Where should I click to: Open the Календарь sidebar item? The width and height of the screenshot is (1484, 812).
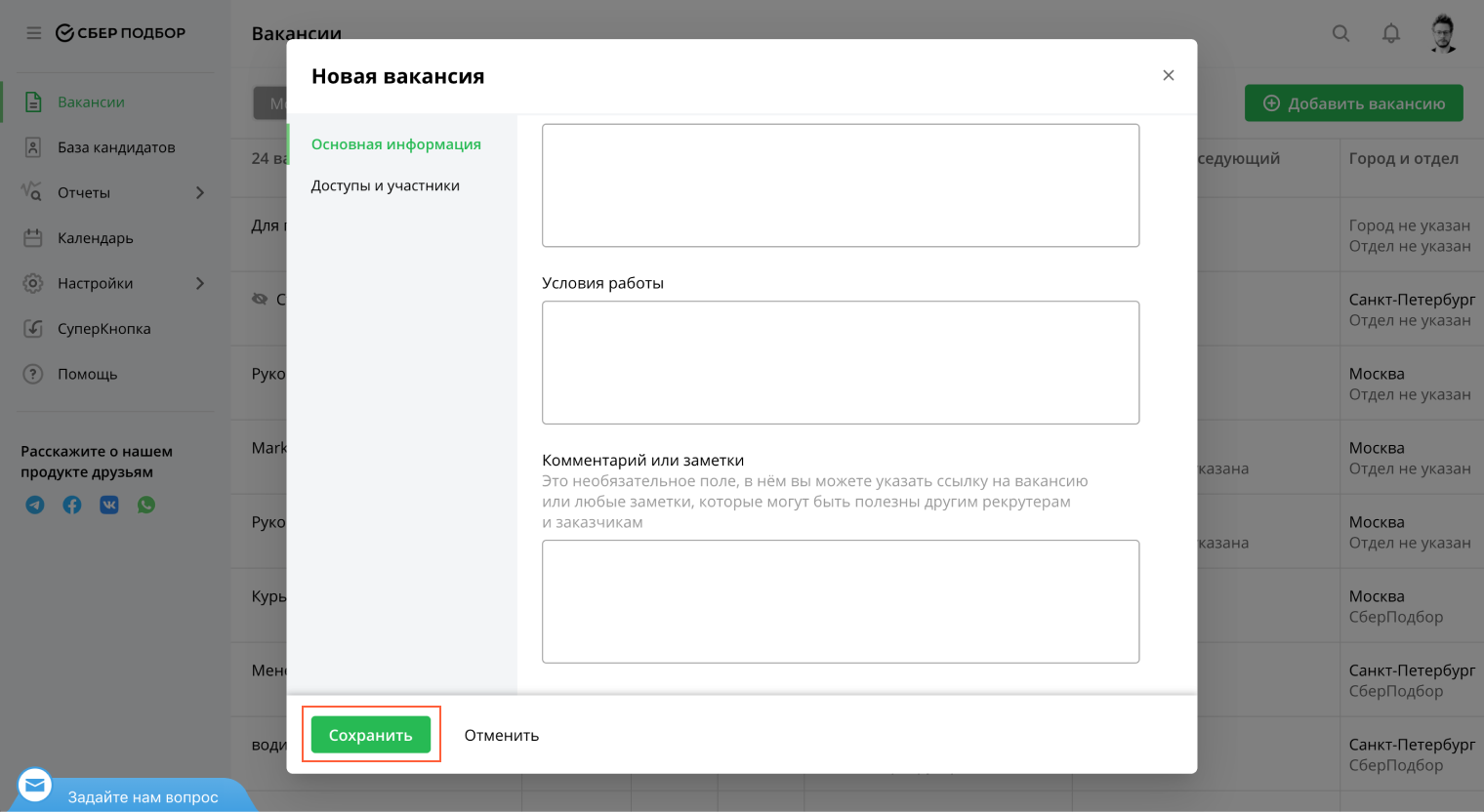[95, 238]
